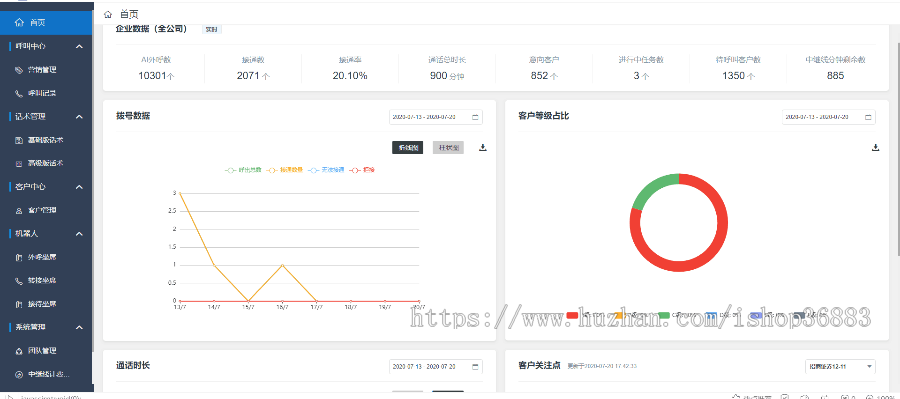Viewport: 900px width, 399px height.
Task: Click the icon beside 外呼坐席
Action: click(x=19, y=257)
